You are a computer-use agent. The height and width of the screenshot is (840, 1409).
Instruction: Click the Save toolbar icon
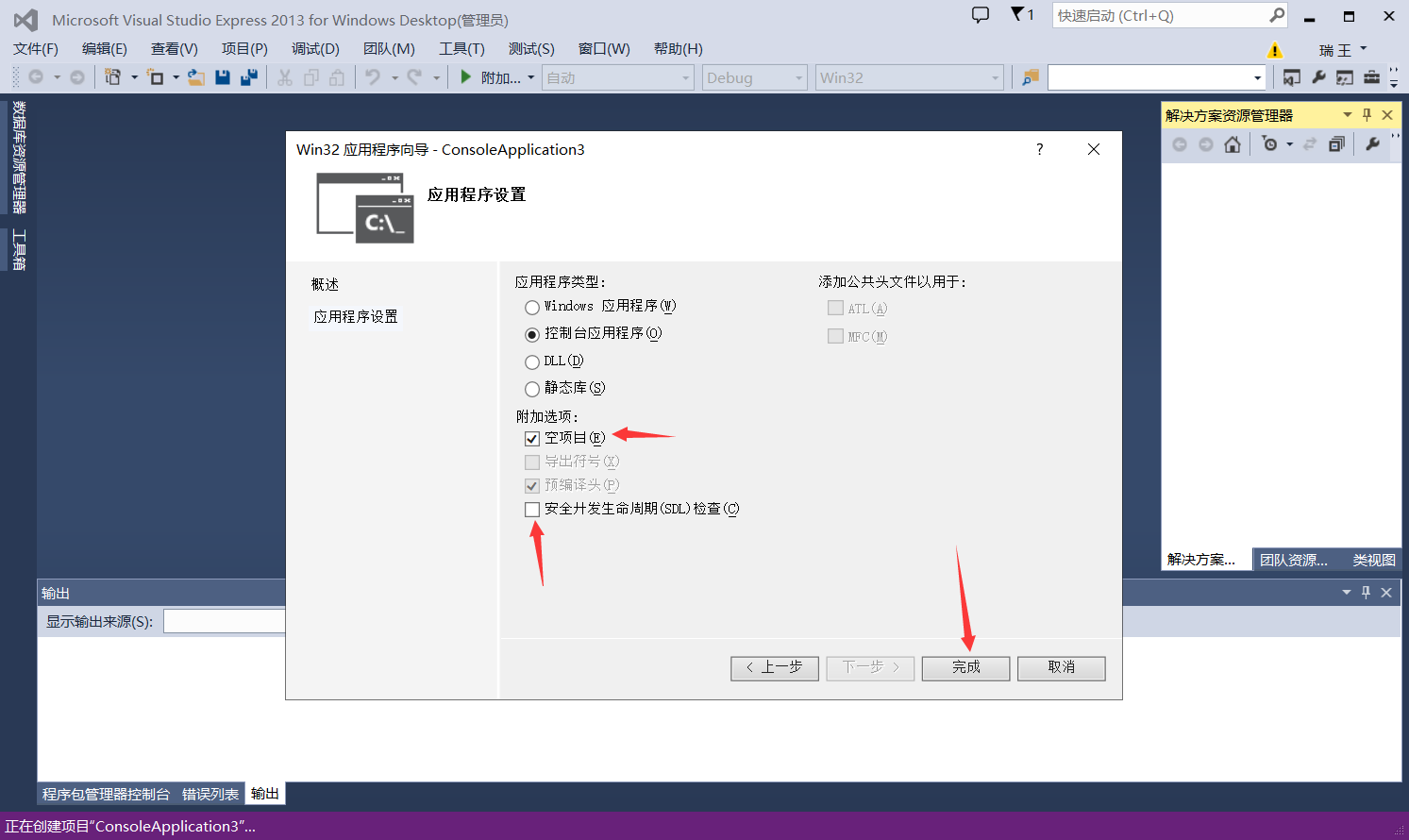[x=223, y=77]
